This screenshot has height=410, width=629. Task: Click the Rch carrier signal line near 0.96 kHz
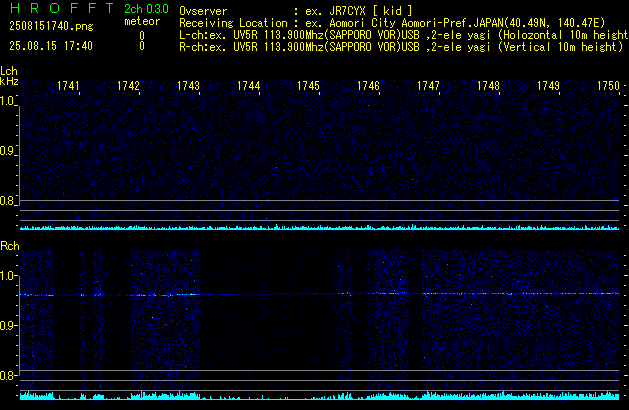(x=320, y=294)
